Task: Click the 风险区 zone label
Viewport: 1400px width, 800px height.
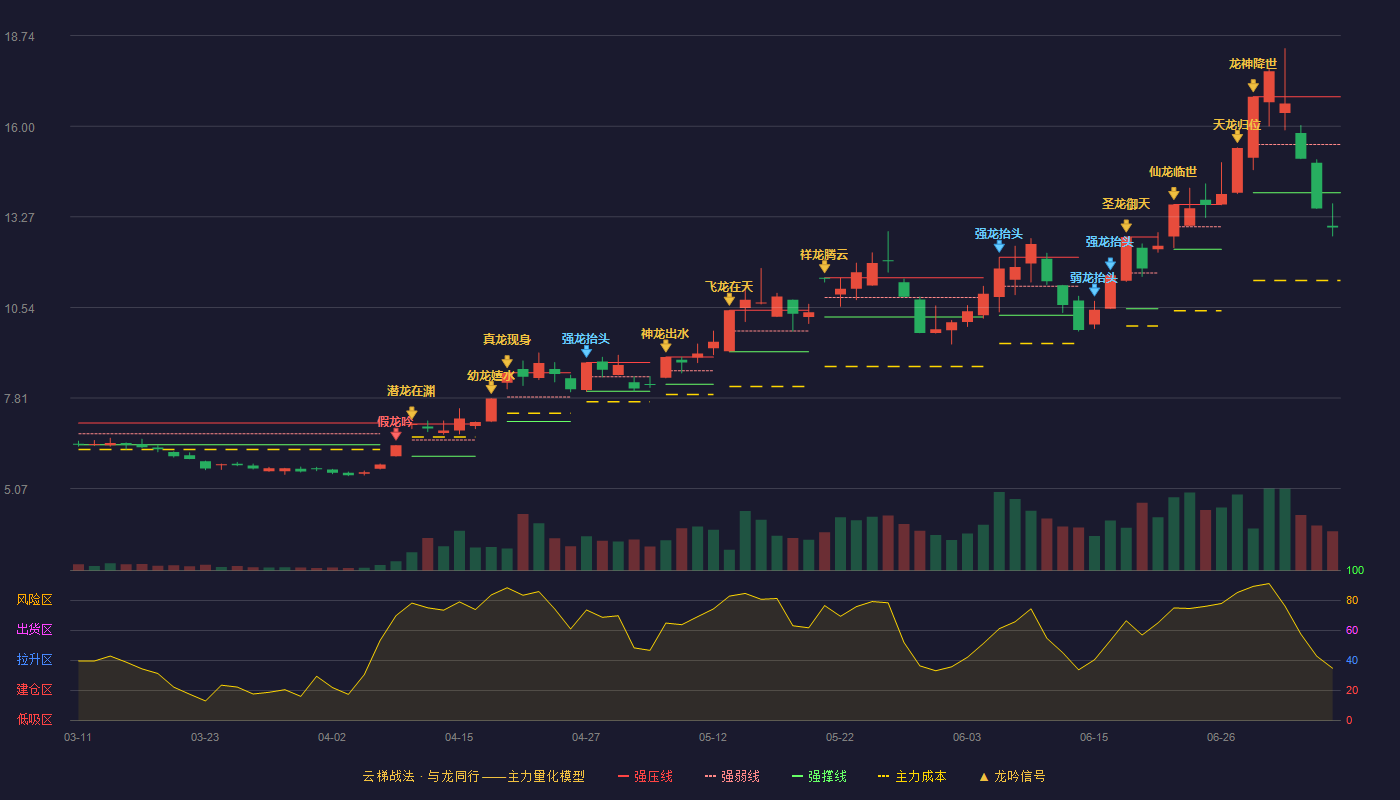Action: pos(34,600)
